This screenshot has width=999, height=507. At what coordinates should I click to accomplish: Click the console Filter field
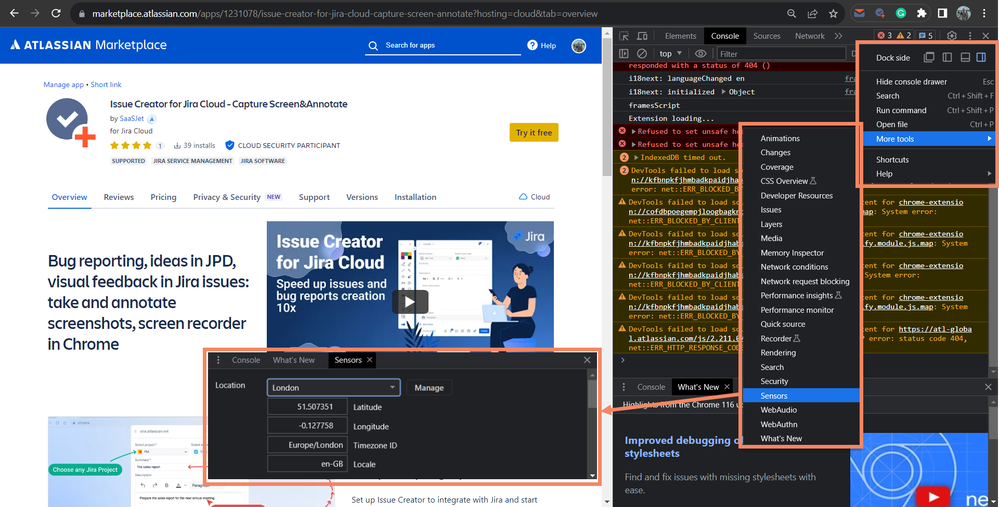(782, 54)
